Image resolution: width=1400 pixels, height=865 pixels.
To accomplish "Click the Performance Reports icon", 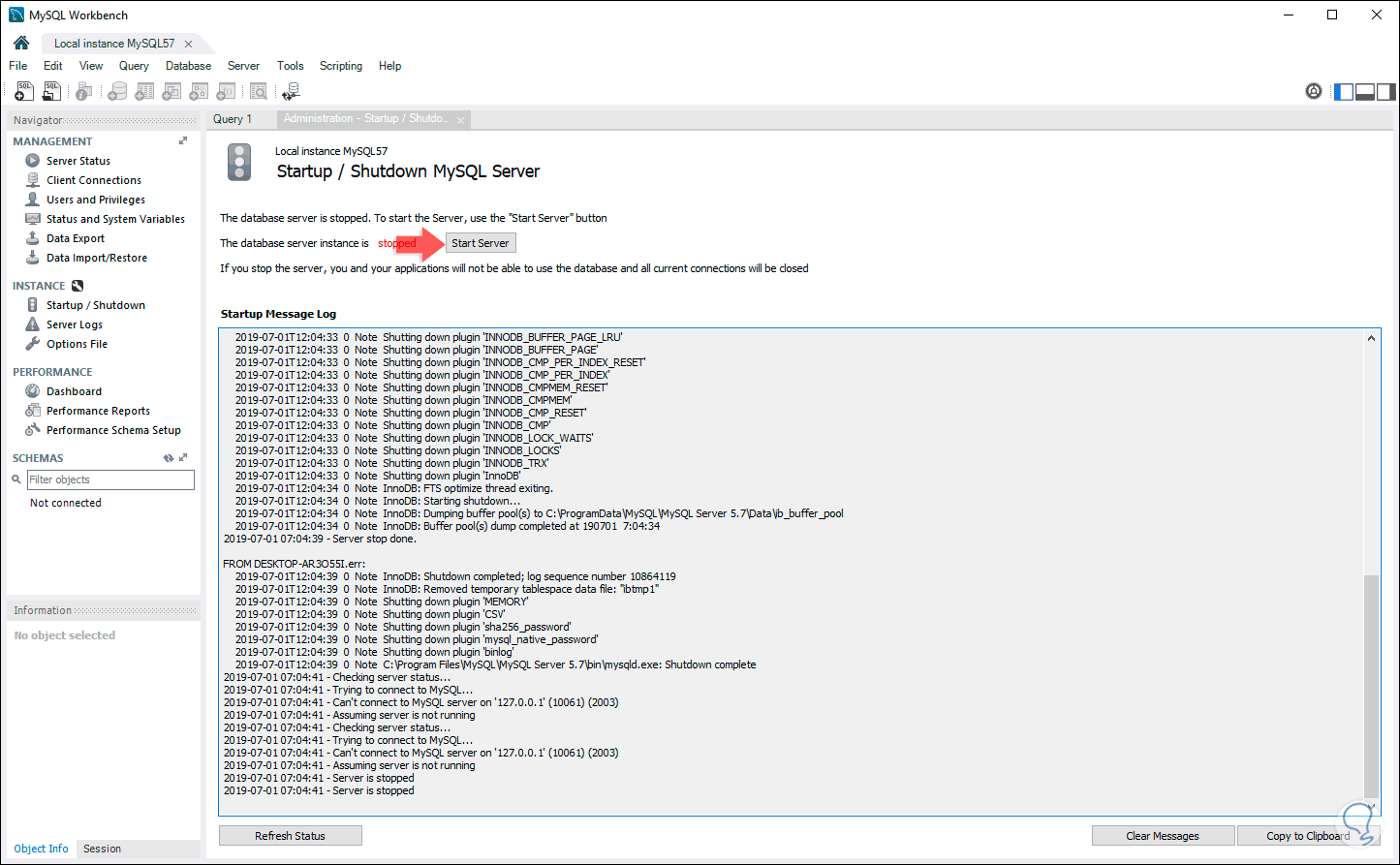I will pyautogui.click(x=33, y=411).
